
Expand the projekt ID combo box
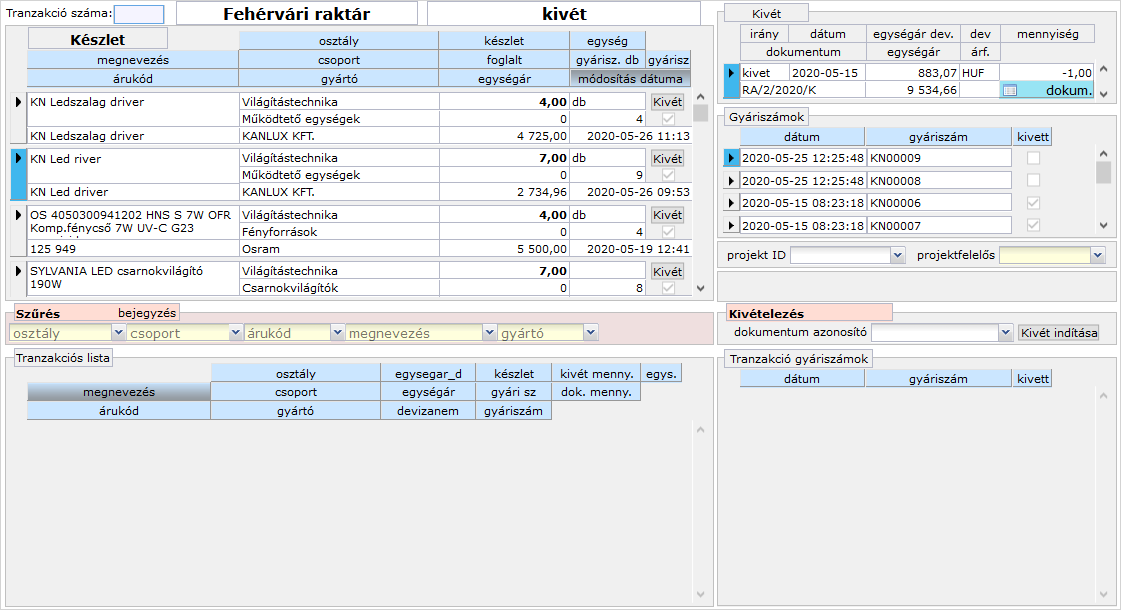point(897,256)
